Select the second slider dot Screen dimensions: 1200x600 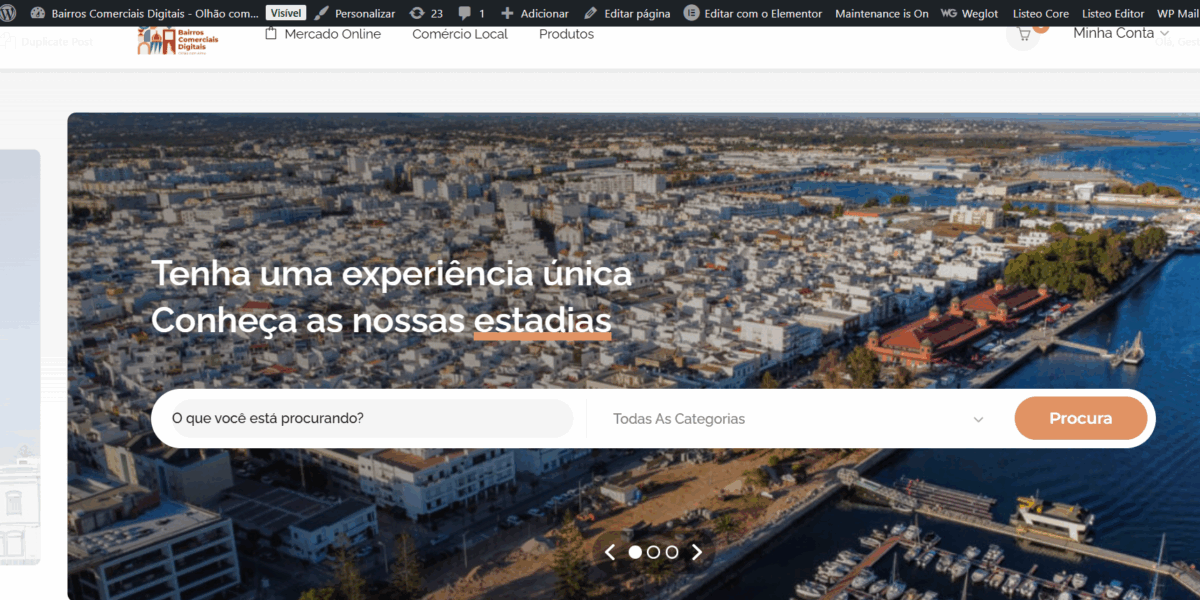coord(653,552)
